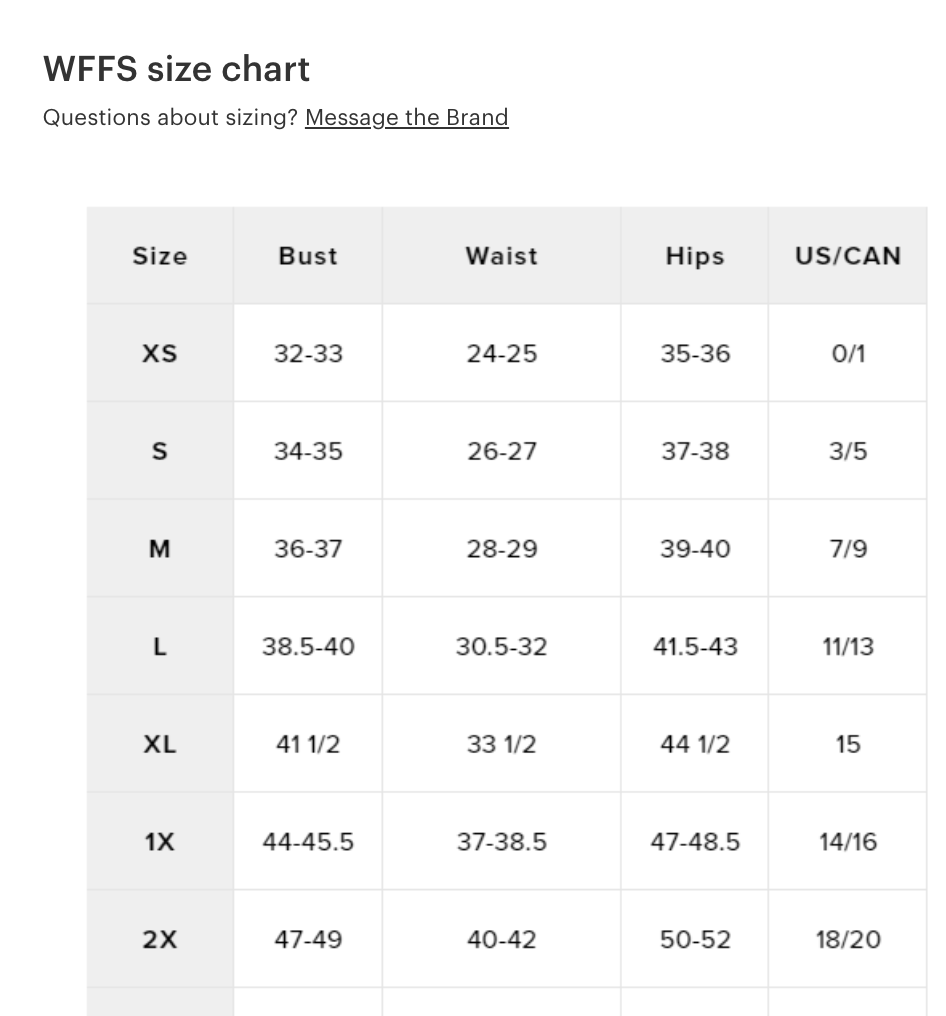The width and height of the screenshot is (946, 1016).
Task: Select the 11/13 US/CAN size cell
Action: (x=847, y=646)
